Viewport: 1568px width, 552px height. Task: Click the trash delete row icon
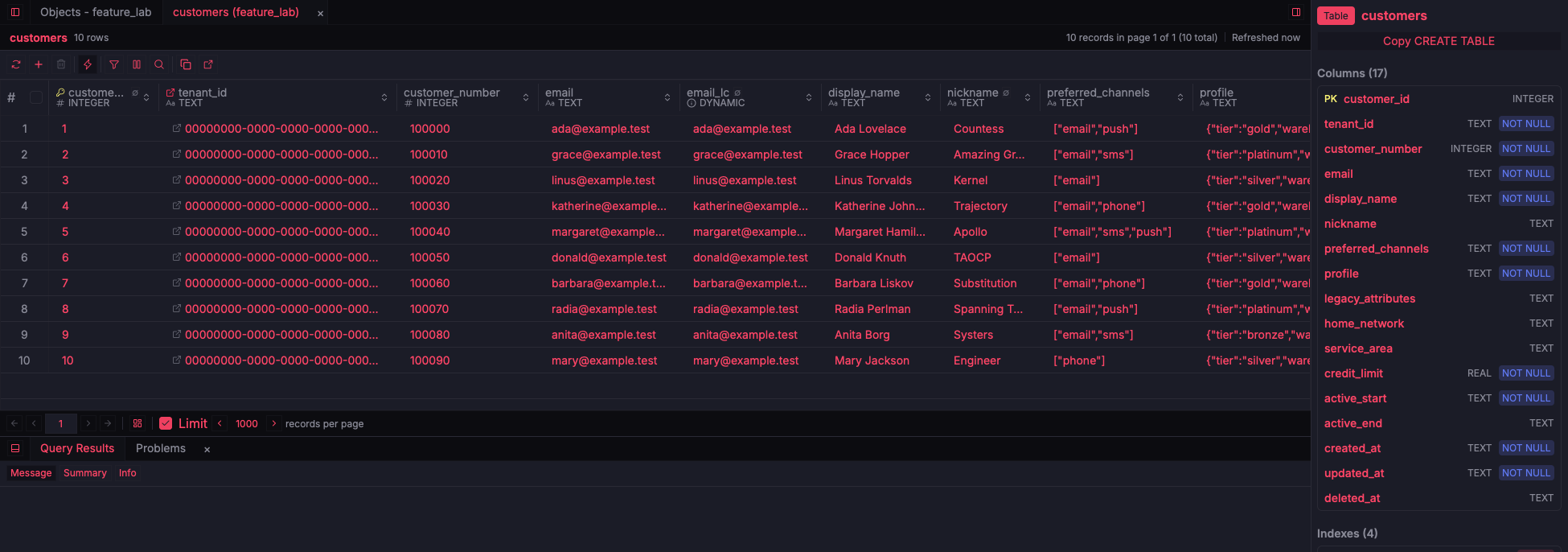click(61, 64)
